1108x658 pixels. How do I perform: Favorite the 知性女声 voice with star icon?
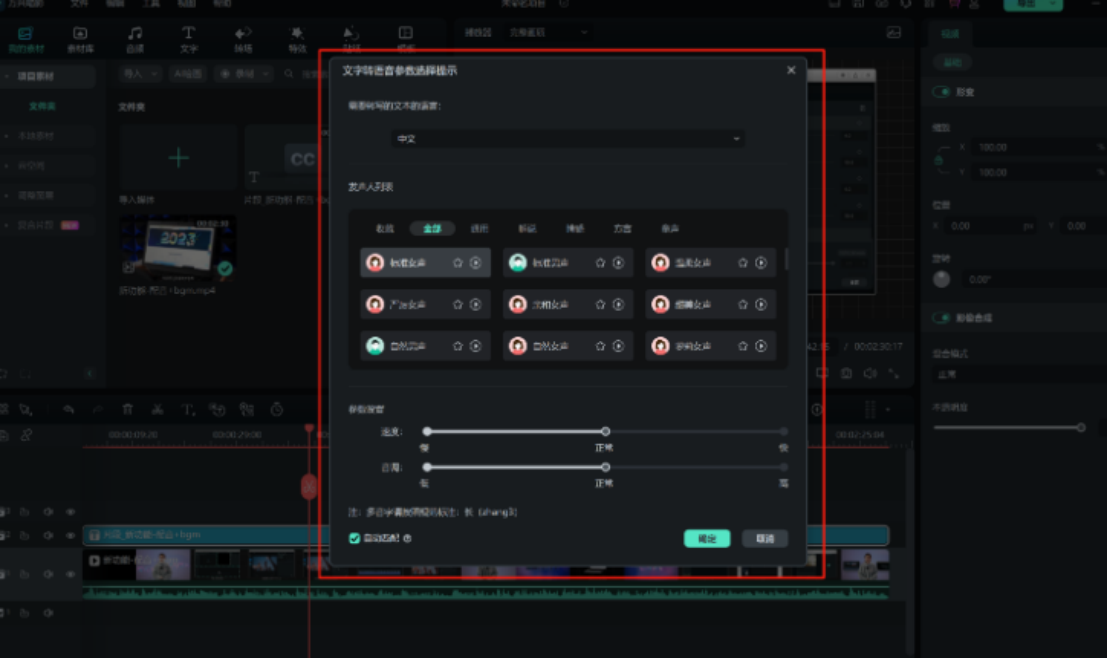point(458,263)
